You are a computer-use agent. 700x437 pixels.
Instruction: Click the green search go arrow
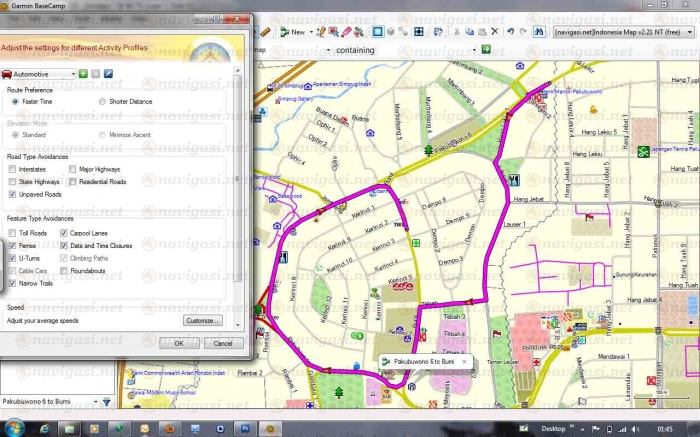click(x=484, y=49)
